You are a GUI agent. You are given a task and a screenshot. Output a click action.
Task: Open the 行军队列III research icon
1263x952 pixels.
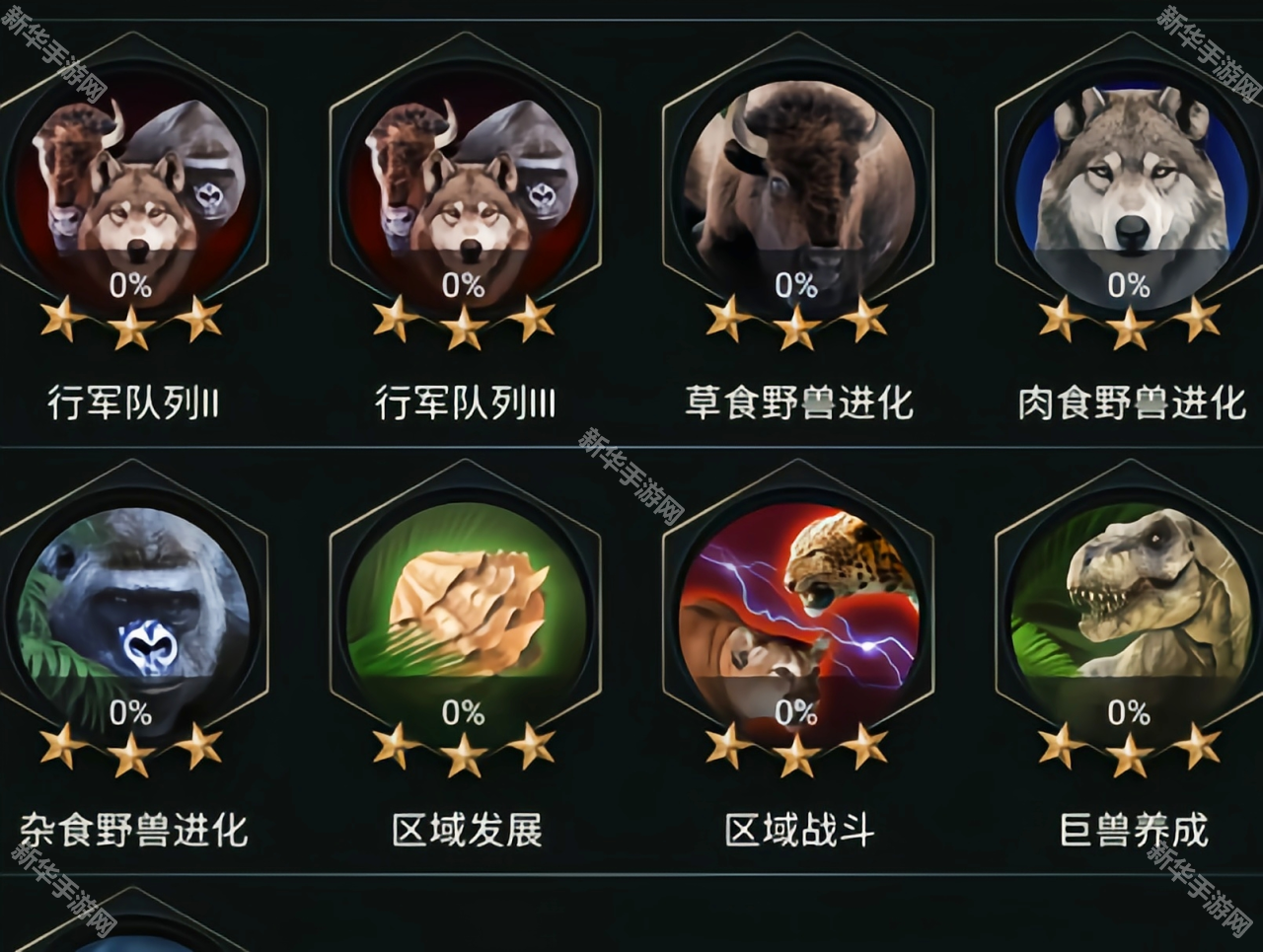[465, 187]
